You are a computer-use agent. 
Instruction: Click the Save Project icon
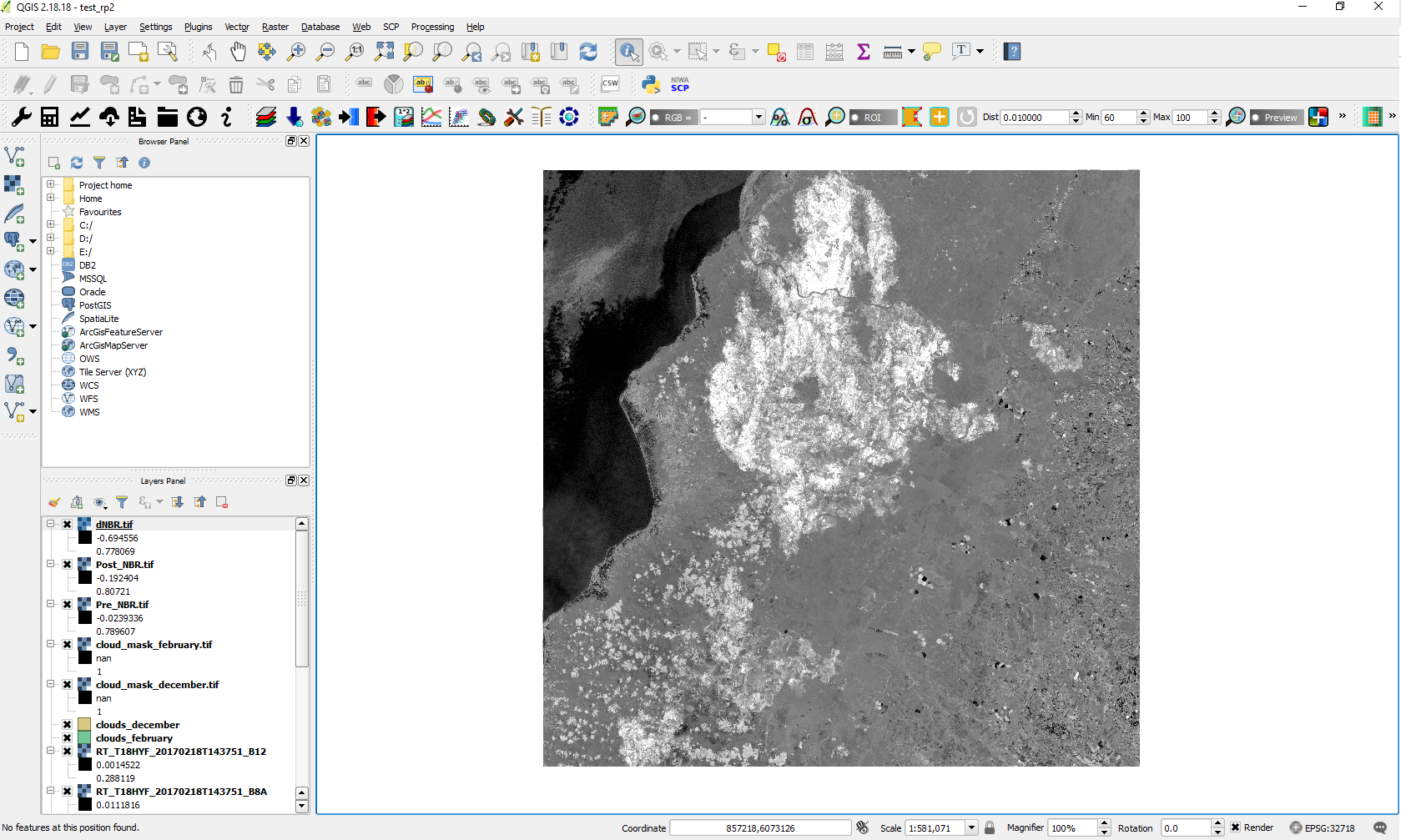pyautogui.click(x=80, y=52)
